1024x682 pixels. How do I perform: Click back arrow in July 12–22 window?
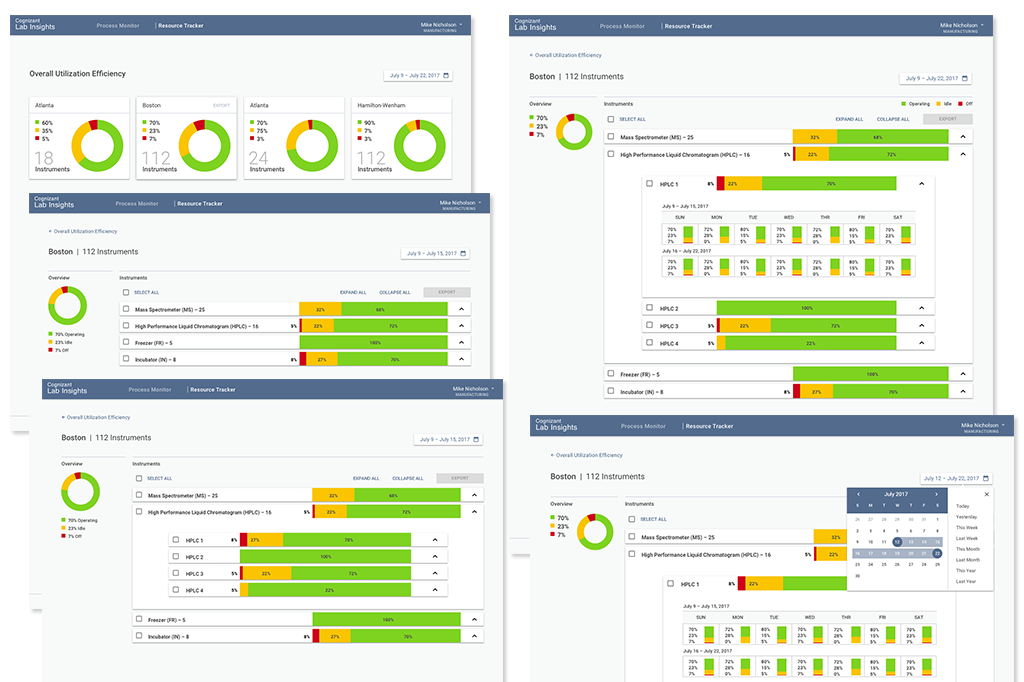[x=552, y=455]
